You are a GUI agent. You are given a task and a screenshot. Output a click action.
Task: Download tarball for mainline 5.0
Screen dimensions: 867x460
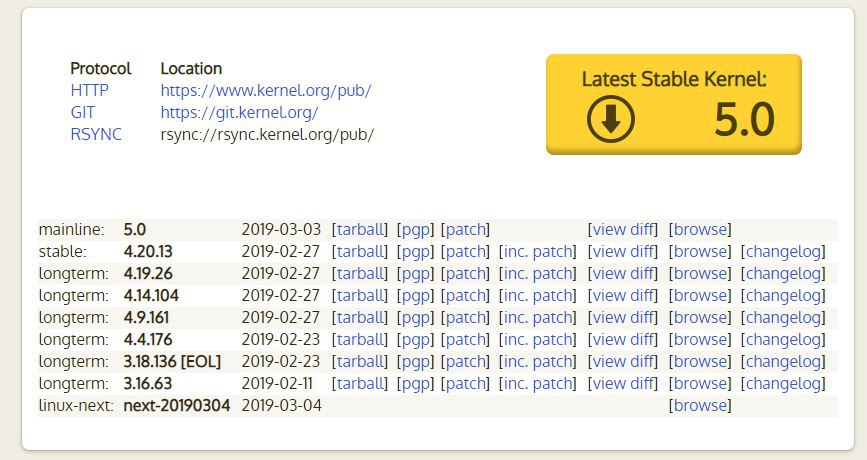point(360,229)
